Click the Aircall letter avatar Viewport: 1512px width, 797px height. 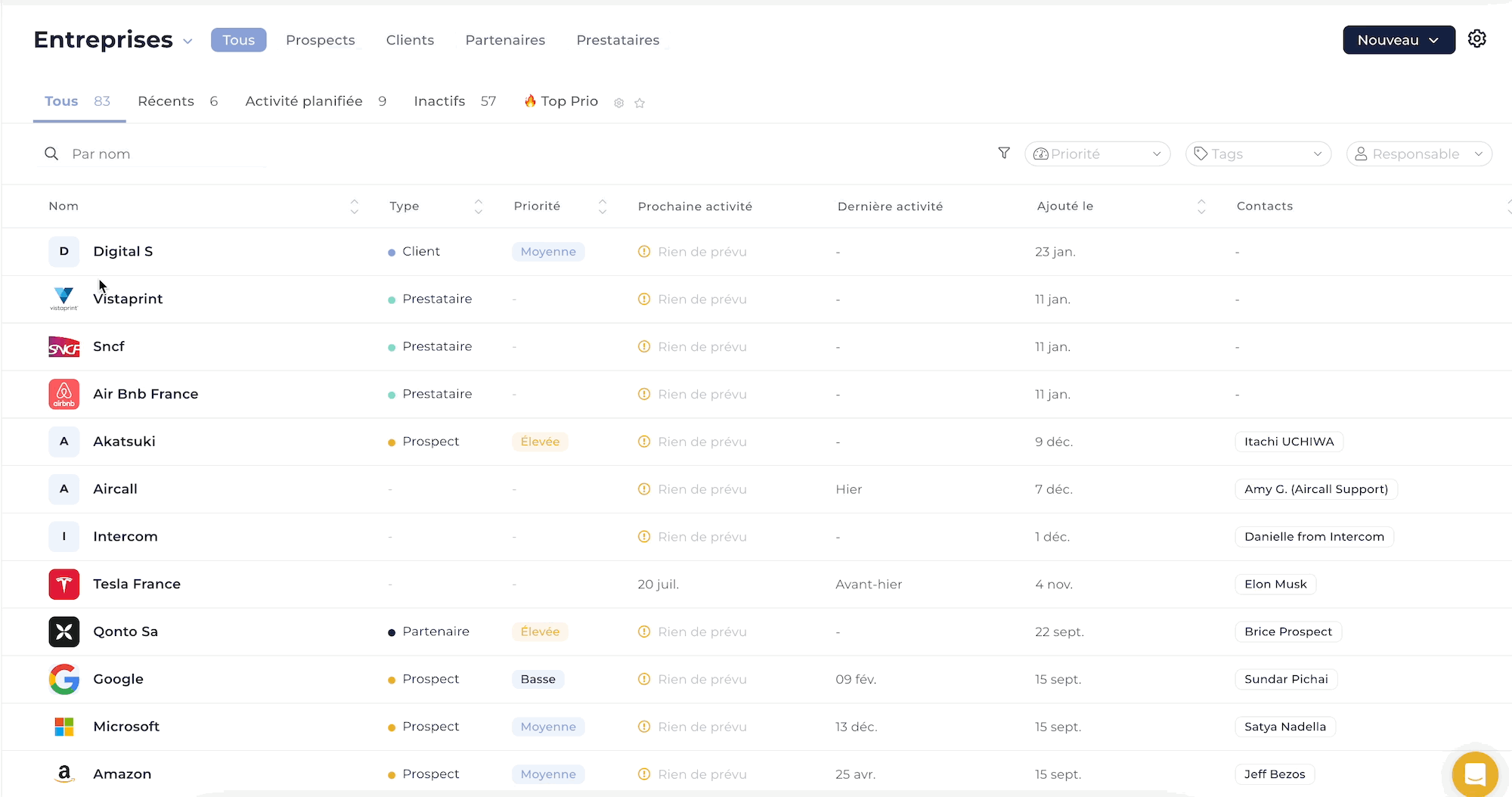click(x=64, y=489)
